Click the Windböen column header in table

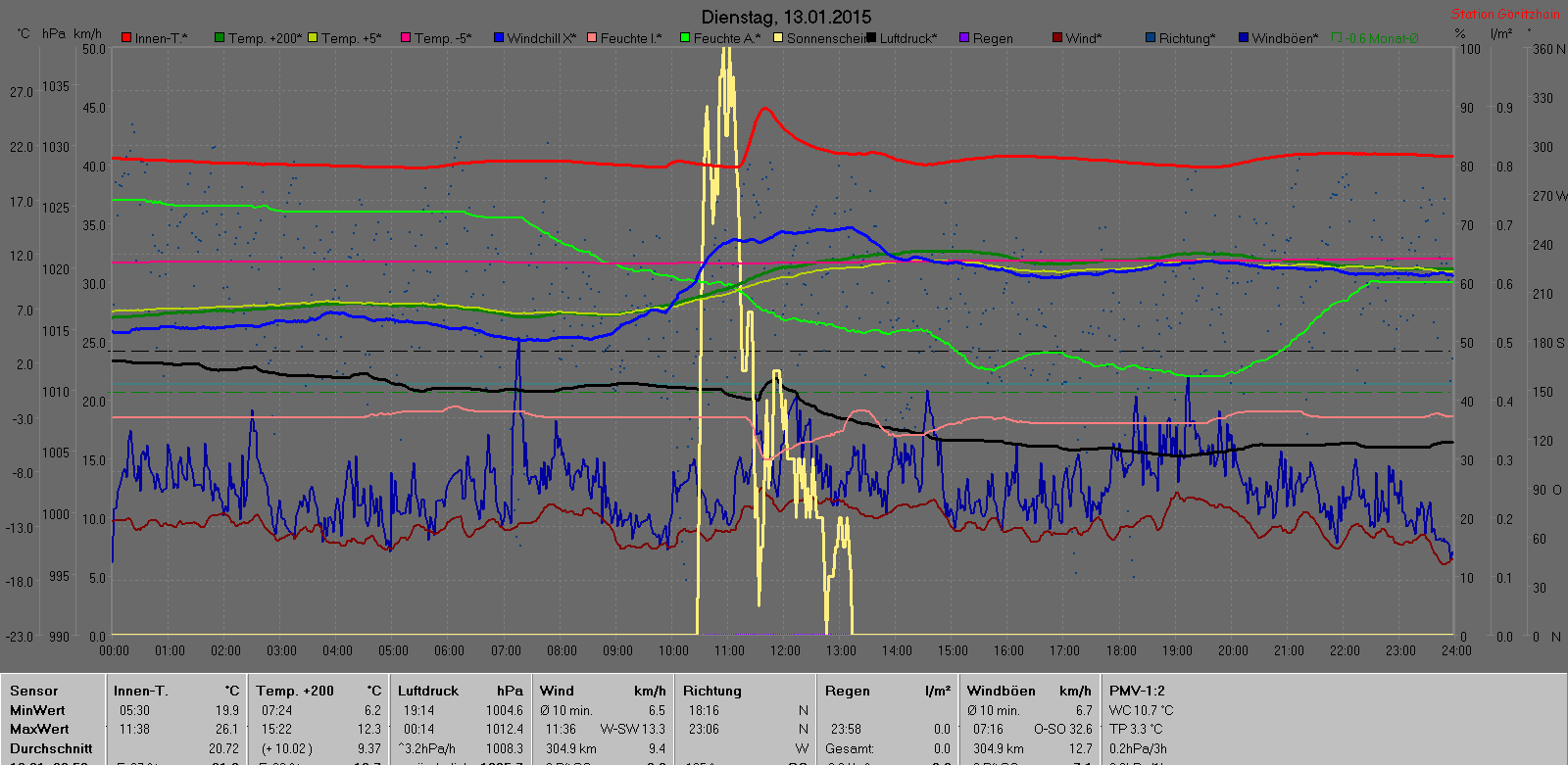pyautogui.click(x=1001, y=691)
